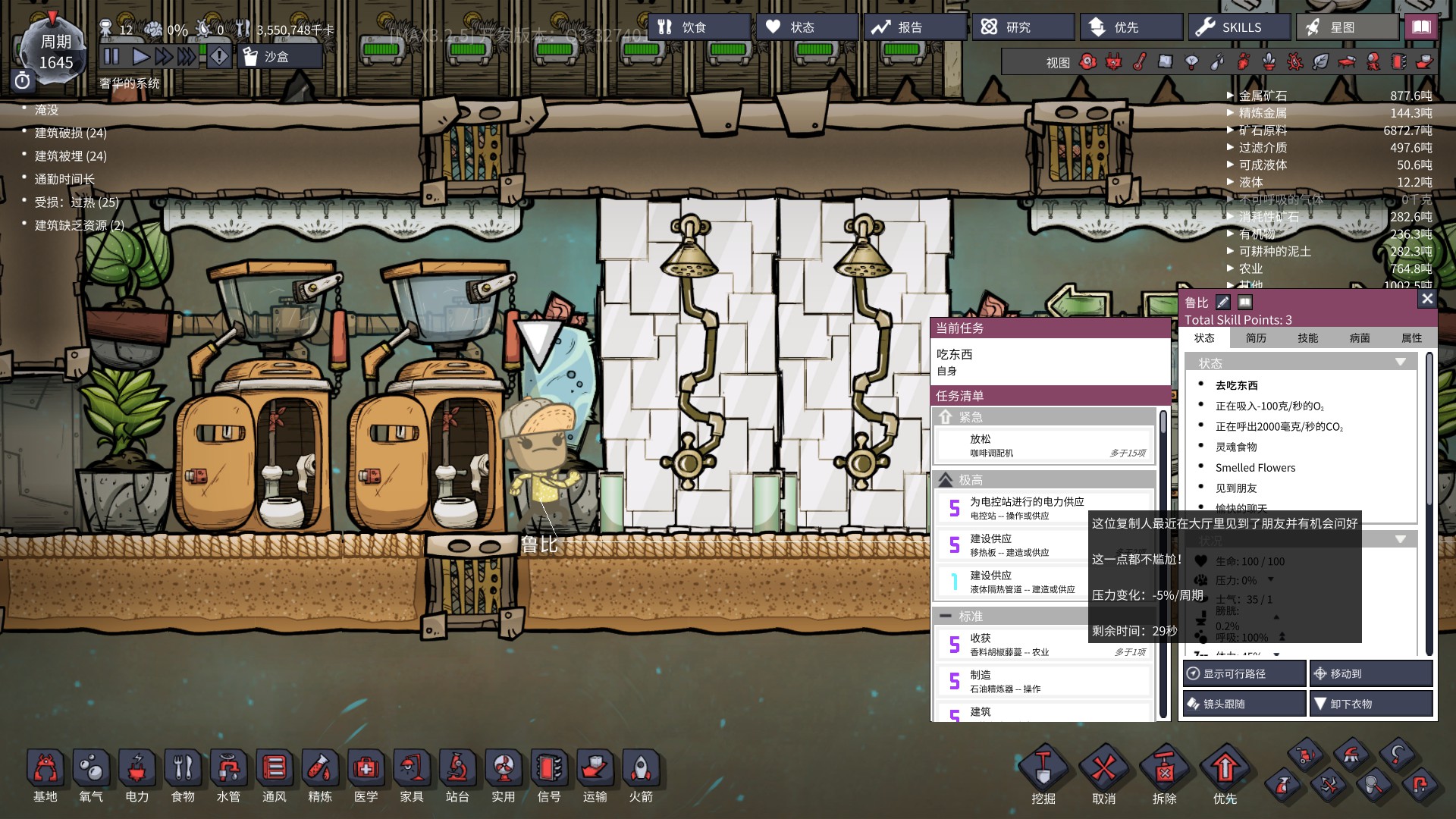Set game speed to double fast-forward

[x=163, y=56]
